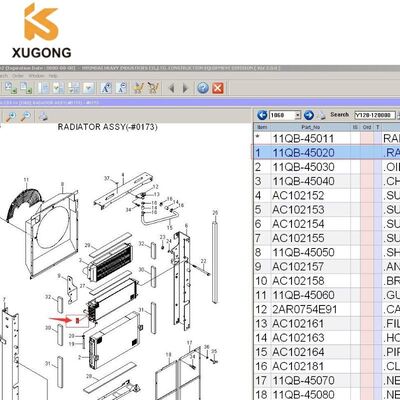Select part number AC102164
Viewport: 400px width, 400px height.
click(x=298, y=352)
